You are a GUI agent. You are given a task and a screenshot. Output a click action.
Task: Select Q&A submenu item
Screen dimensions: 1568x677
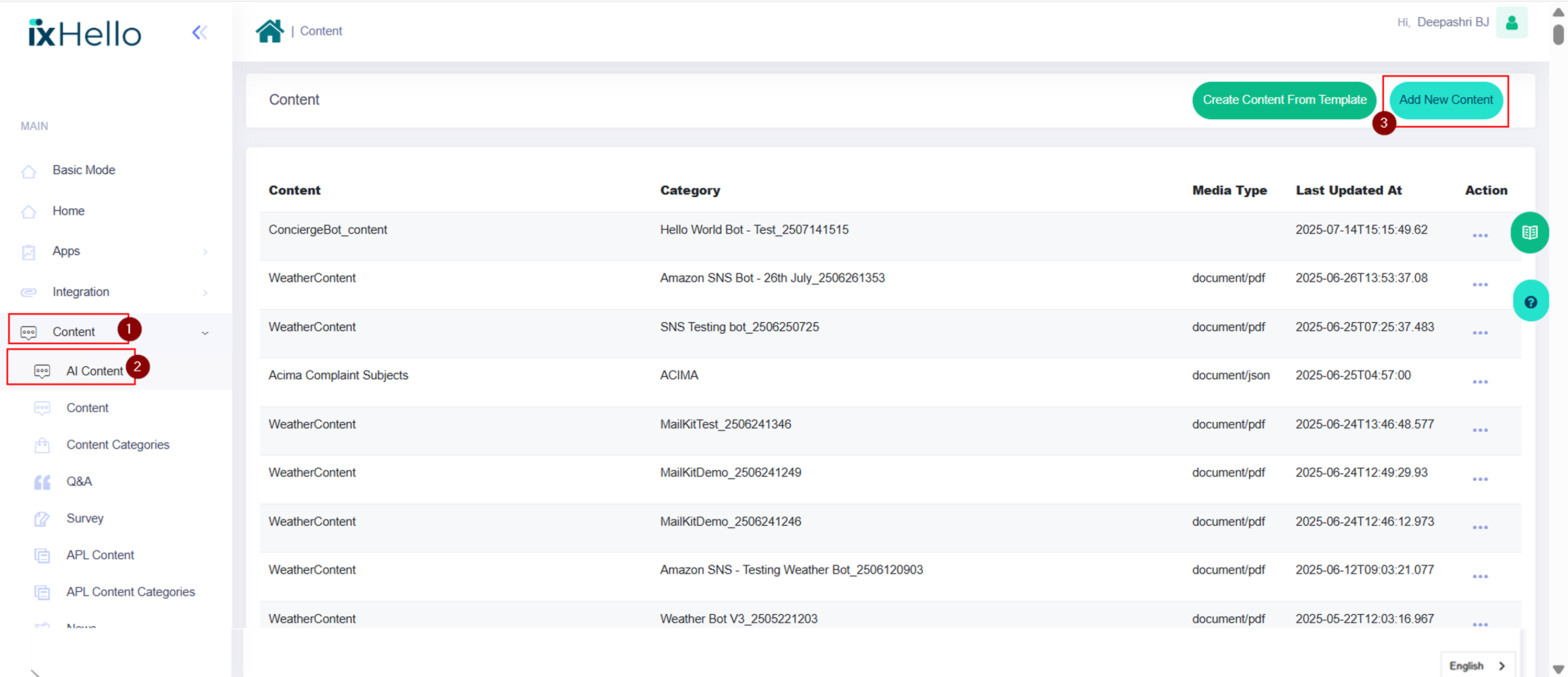(79, 482)
